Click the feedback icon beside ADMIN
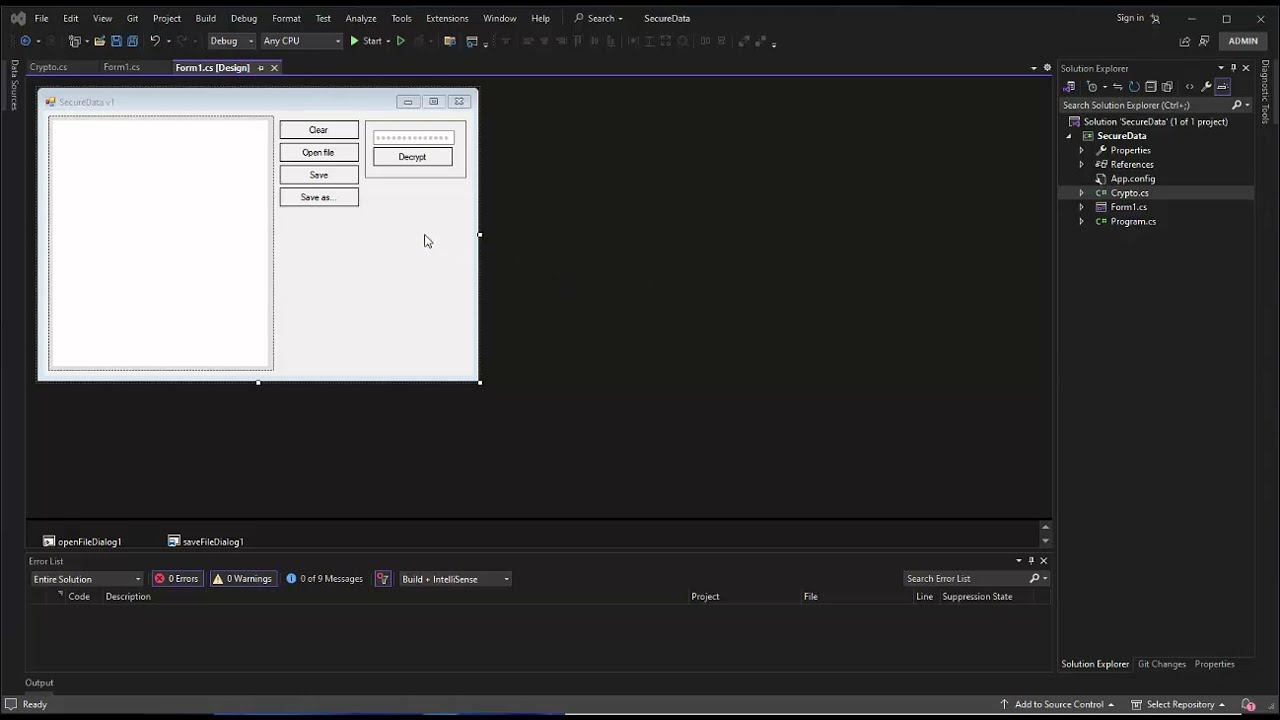 tap(1204, 41)
